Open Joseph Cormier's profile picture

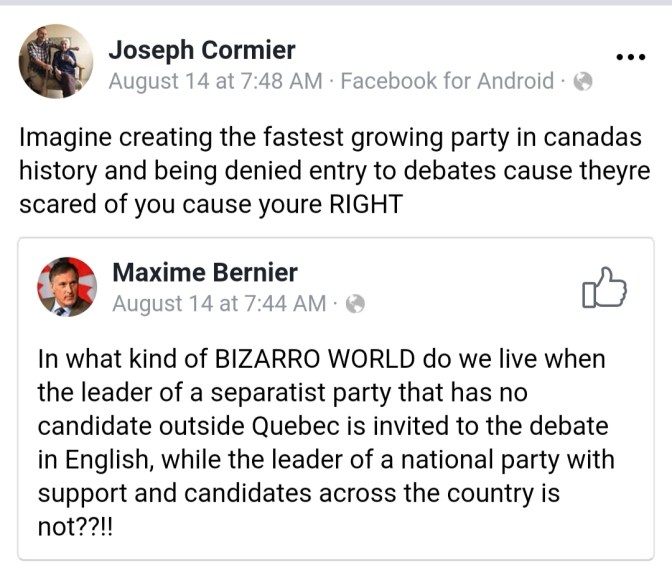[x=56, y=62]
